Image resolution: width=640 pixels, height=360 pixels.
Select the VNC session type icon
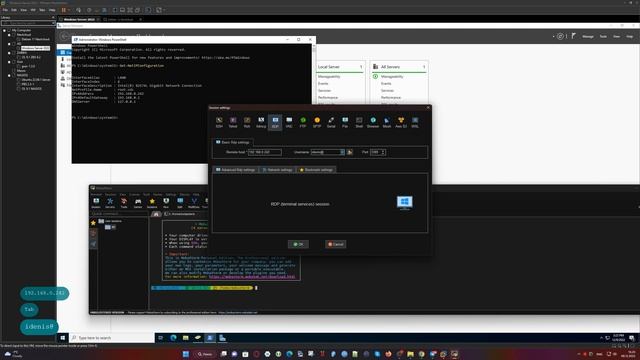point(289,122)
